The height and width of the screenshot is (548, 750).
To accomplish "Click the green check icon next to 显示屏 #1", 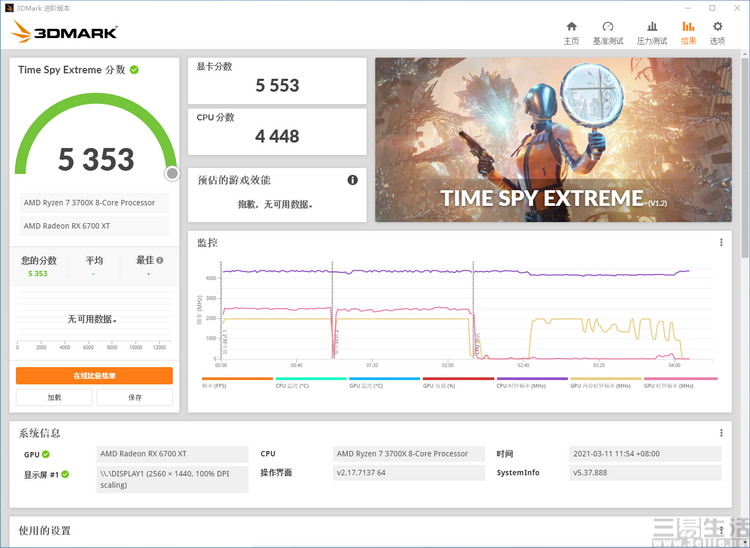I will (65, 474).
